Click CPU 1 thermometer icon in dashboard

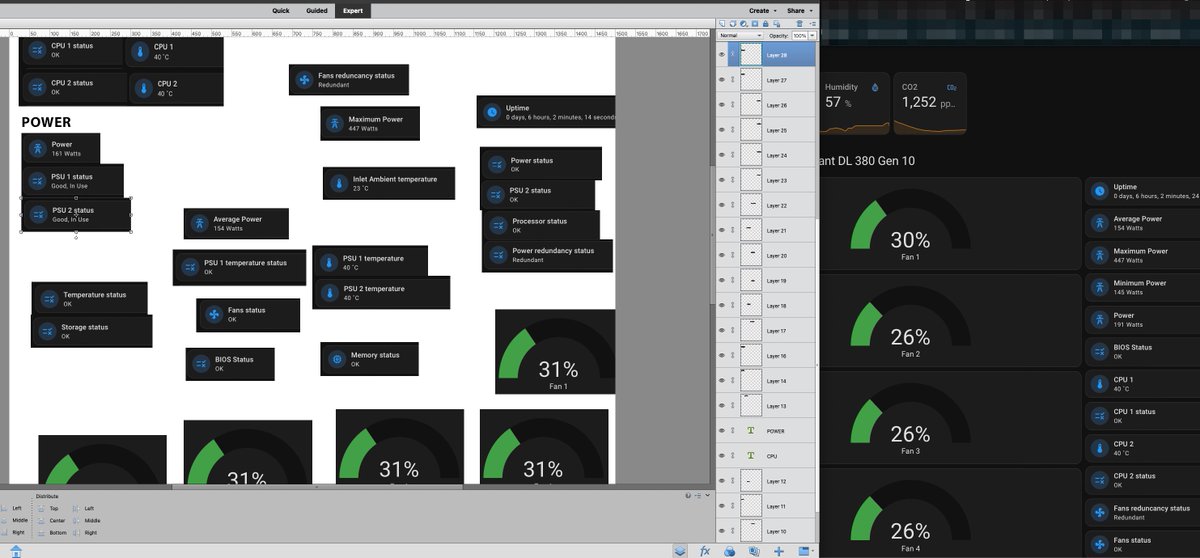point(1099,384)
